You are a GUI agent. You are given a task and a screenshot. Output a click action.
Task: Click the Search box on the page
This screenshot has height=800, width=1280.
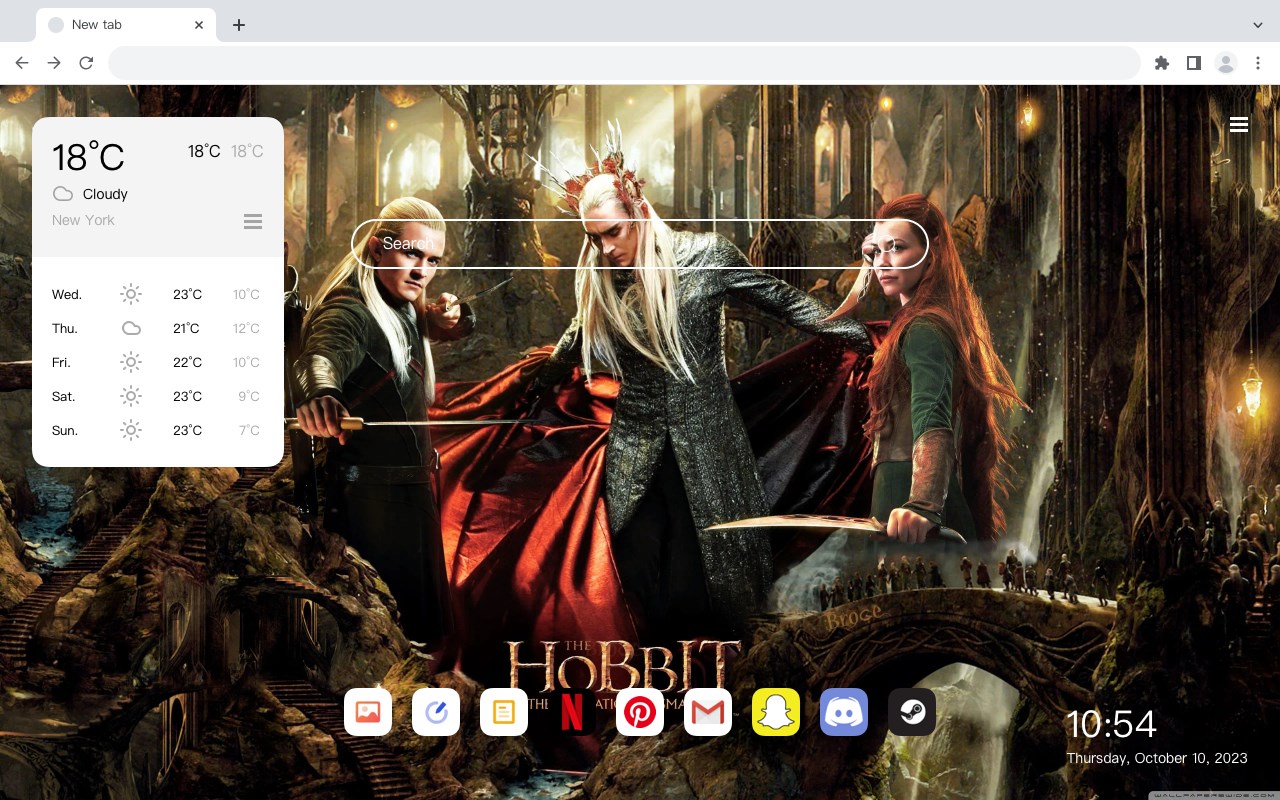pos(640,243)
